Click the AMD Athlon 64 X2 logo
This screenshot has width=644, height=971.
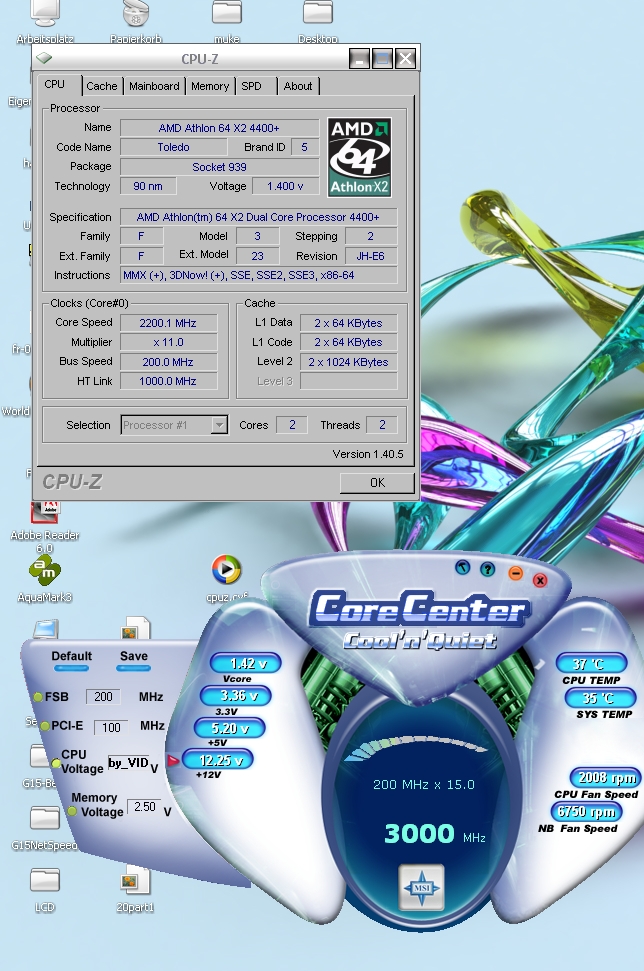point(359,157)
